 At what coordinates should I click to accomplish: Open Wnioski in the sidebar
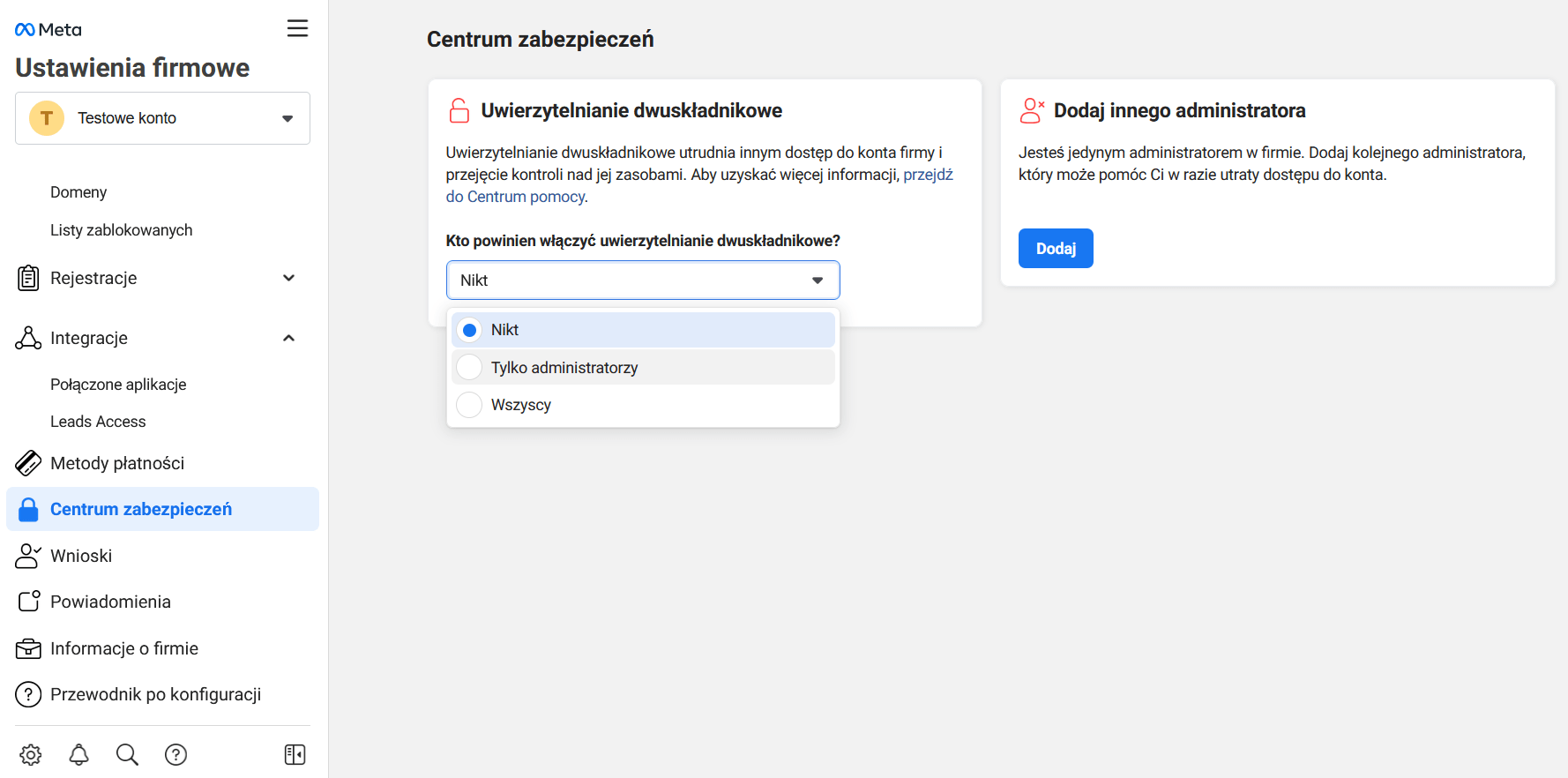pyautogui.click(x=81, y=556)
